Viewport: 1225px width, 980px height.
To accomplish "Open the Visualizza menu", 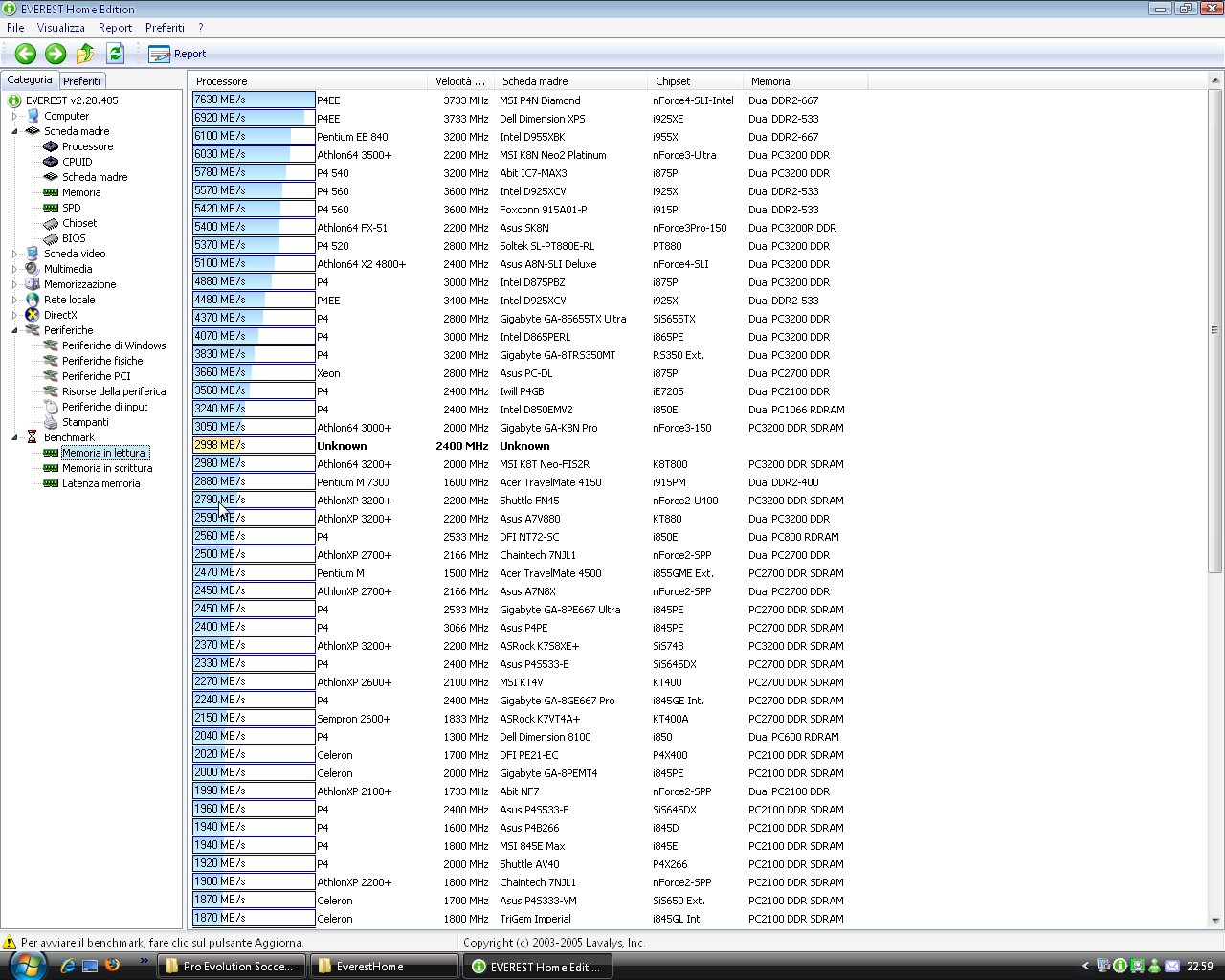I will pos(60,28).
